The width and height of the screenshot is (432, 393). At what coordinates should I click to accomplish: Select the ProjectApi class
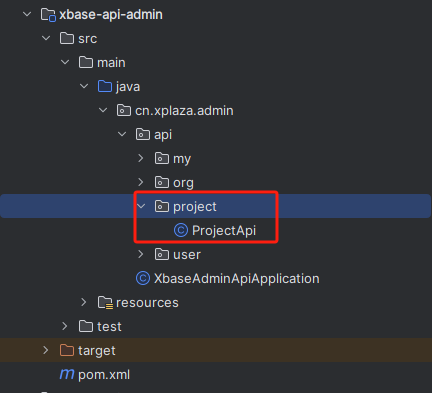tap(224, 230)
